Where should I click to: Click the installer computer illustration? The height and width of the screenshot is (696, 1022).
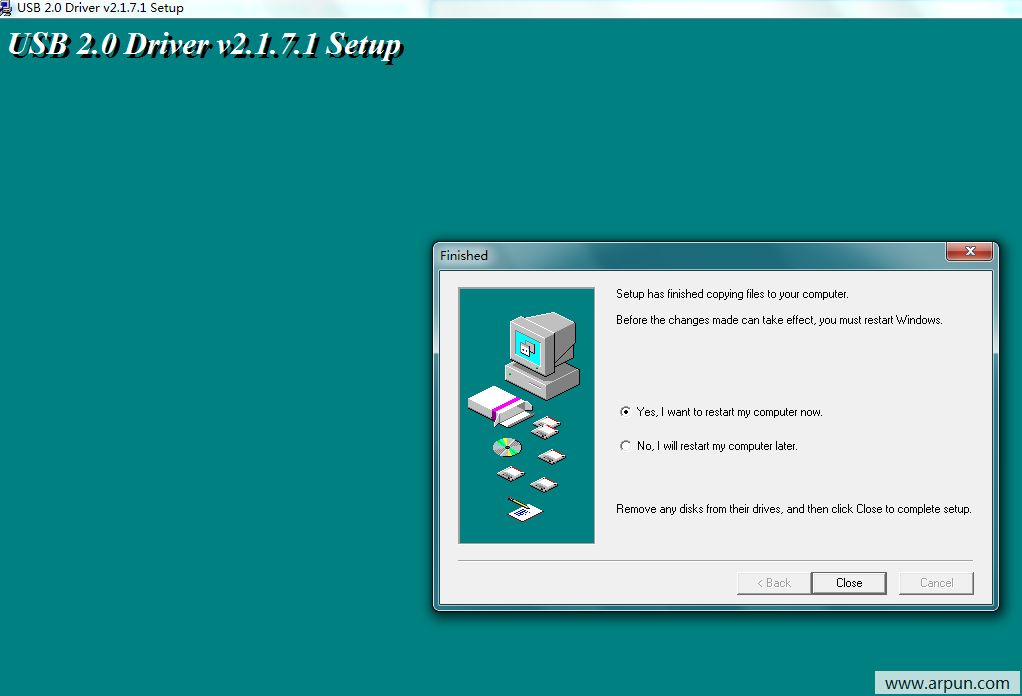coord(527,415)
